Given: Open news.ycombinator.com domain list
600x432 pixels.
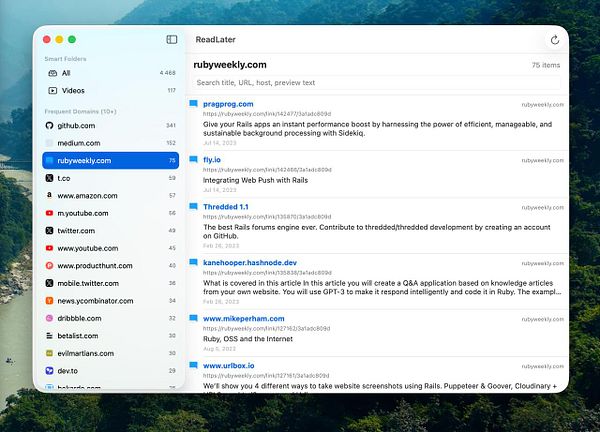Looking at the screenshot, I should [x=111, y=301].
